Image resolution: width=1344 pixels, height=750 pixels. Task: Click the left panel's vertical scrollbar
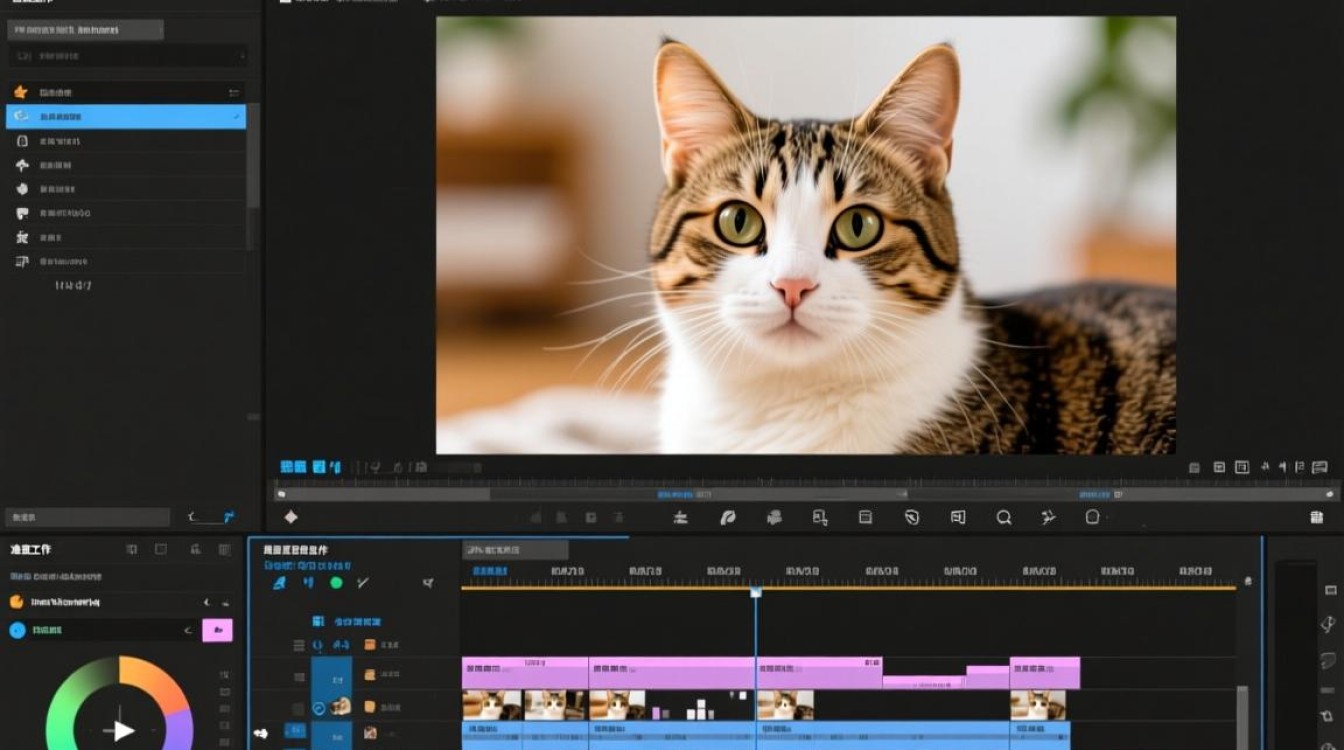(x=253, y=155)
